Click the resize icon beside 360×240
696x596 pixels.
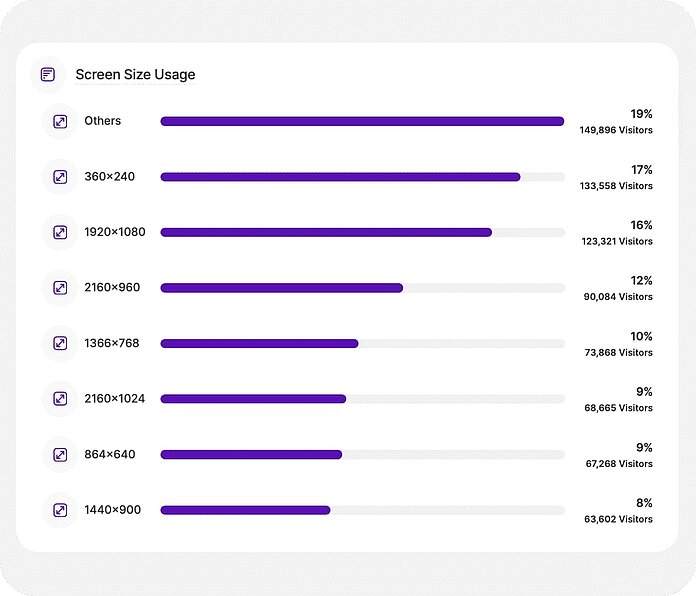[x=60, y=177]
